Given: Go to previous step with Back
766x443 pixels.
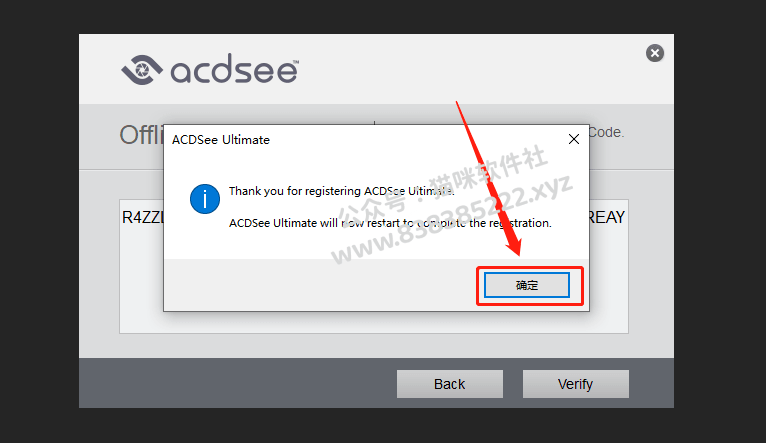Looking at the screenshot, I should click(449, 384).
